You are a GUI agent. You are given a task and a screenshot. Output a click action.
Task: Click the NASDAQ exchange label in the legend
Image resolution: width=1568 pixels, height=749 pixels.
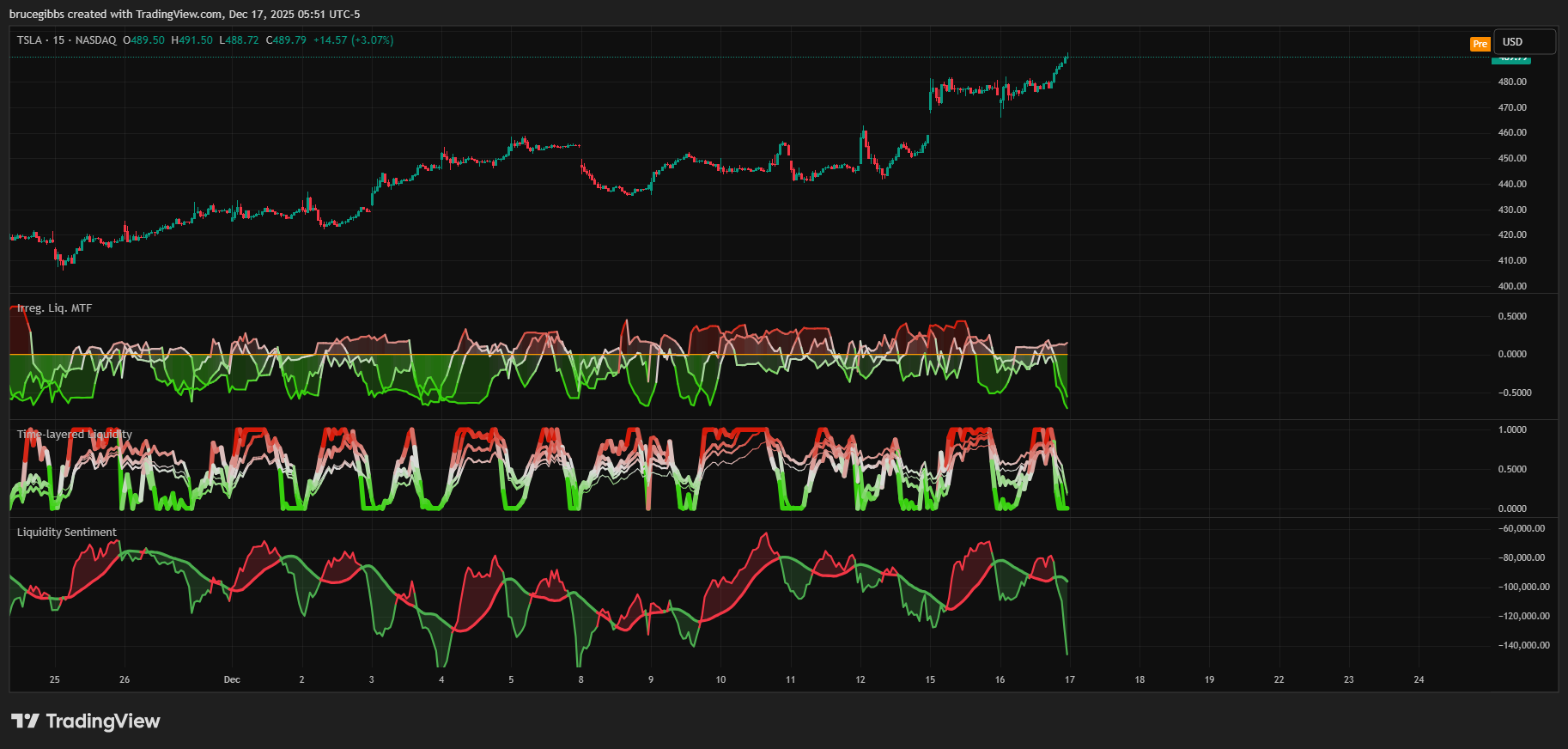pos(95,40)
